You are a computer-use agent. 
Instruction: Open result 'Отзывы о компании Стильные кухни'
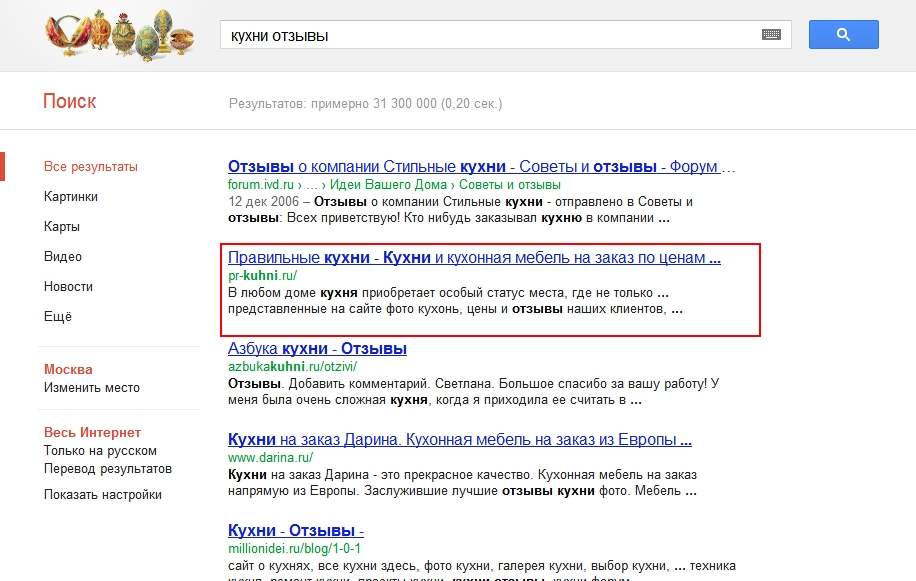[x=474, y=166]
